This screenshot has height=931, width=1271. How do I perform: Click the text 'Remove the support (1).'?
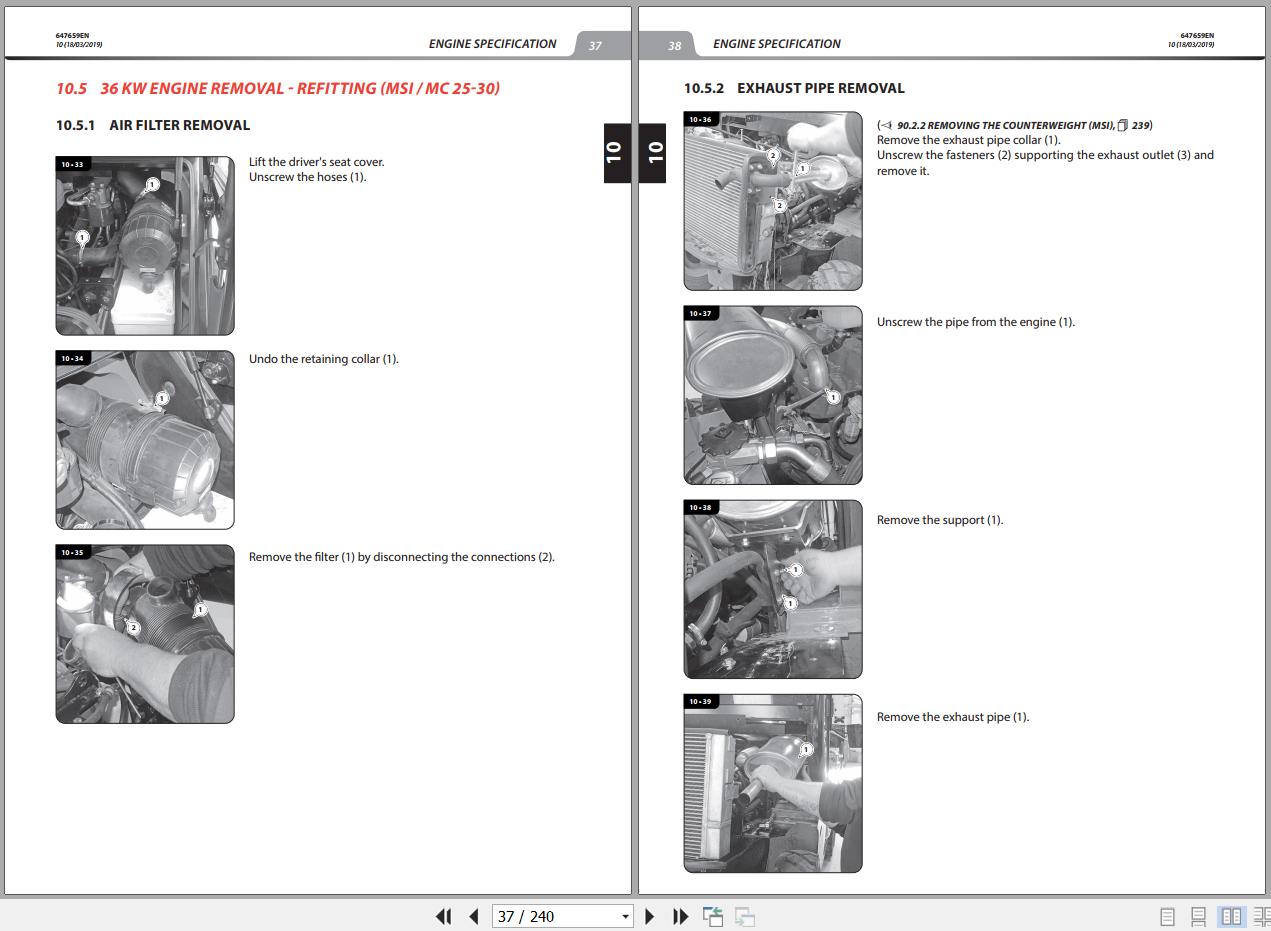940,520
